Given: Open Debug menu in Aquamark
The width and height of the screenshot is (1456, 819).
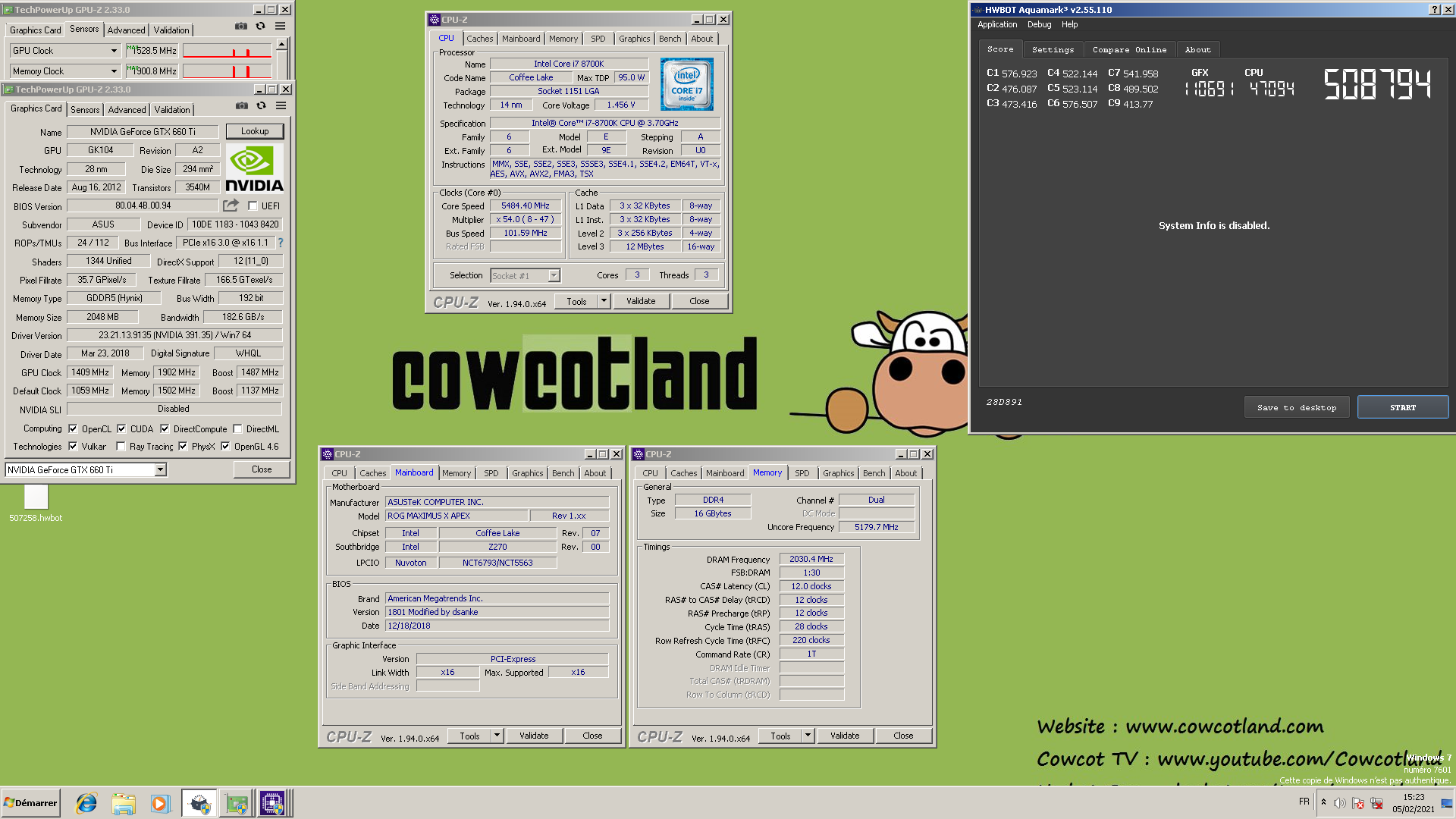Looking at the screenshot, I should (1039, 24).
